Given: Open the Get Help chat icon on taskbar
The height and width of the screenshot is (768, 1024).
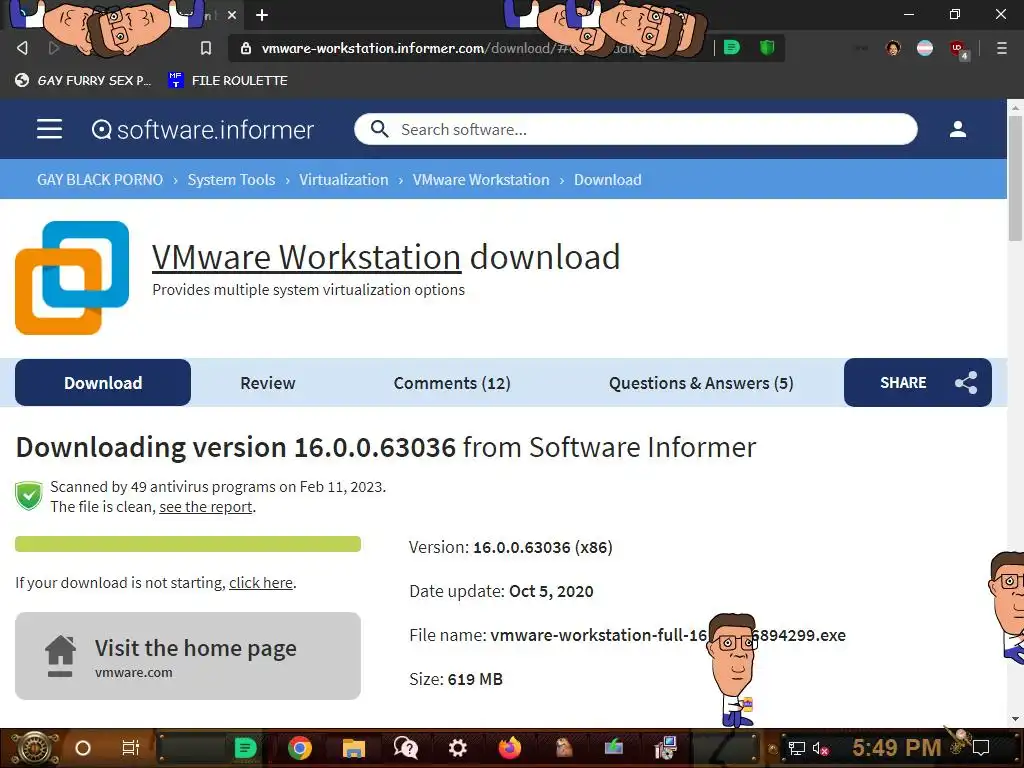Looking at the screenshot, I should [x=406, y=748].
